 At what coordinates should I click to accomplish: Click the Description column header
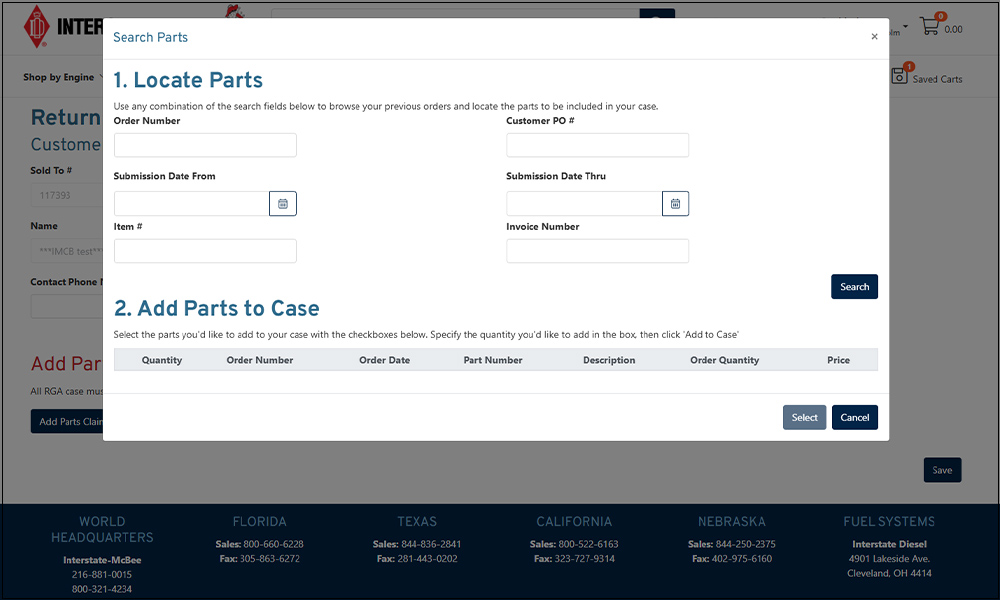pyautogui.click(x=609, y=360)
